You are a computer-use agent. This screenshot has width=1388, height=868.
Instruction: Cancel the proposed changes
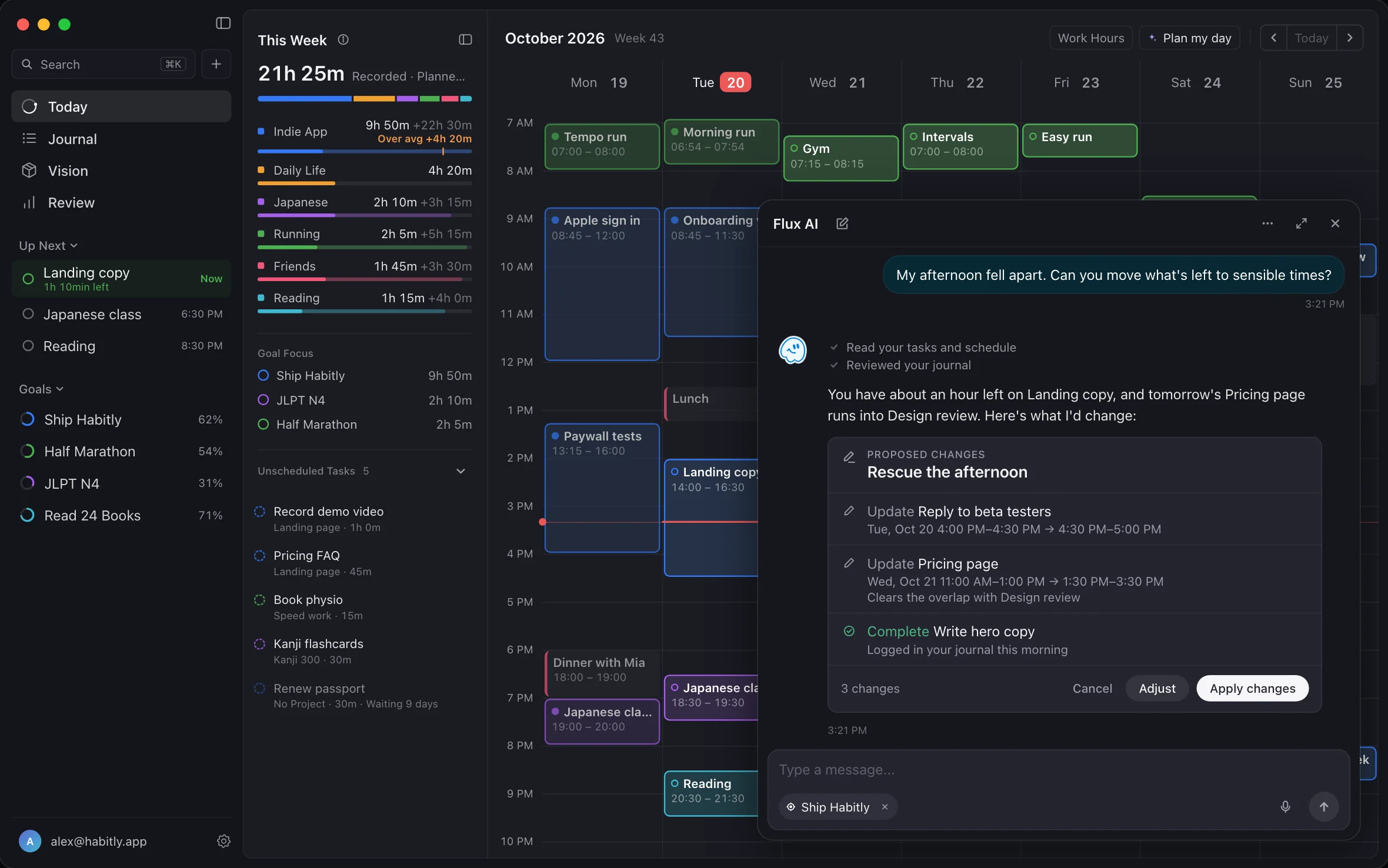click(1092, 688)
